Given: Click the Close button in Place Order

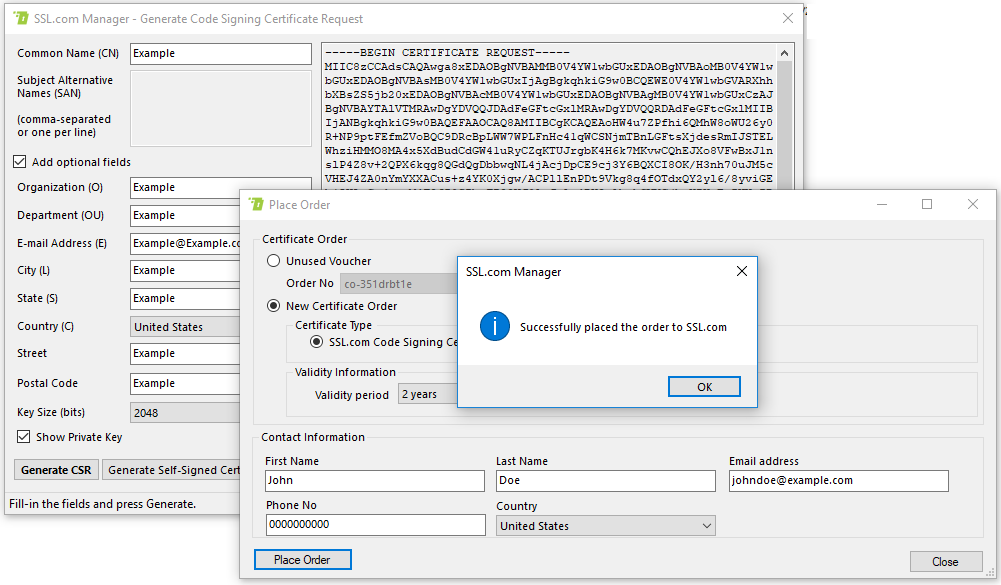Looking at the screenshot, I should click(x=945, y=561).
